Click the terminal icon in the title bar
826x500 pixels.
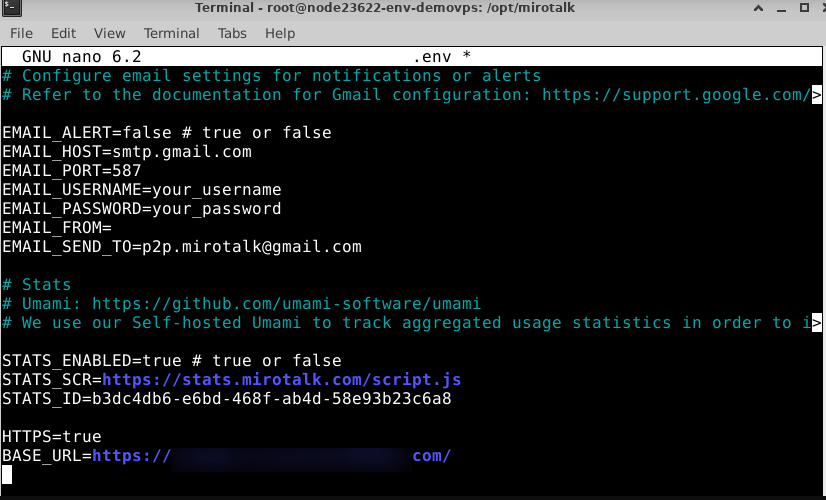coord(12,10)
